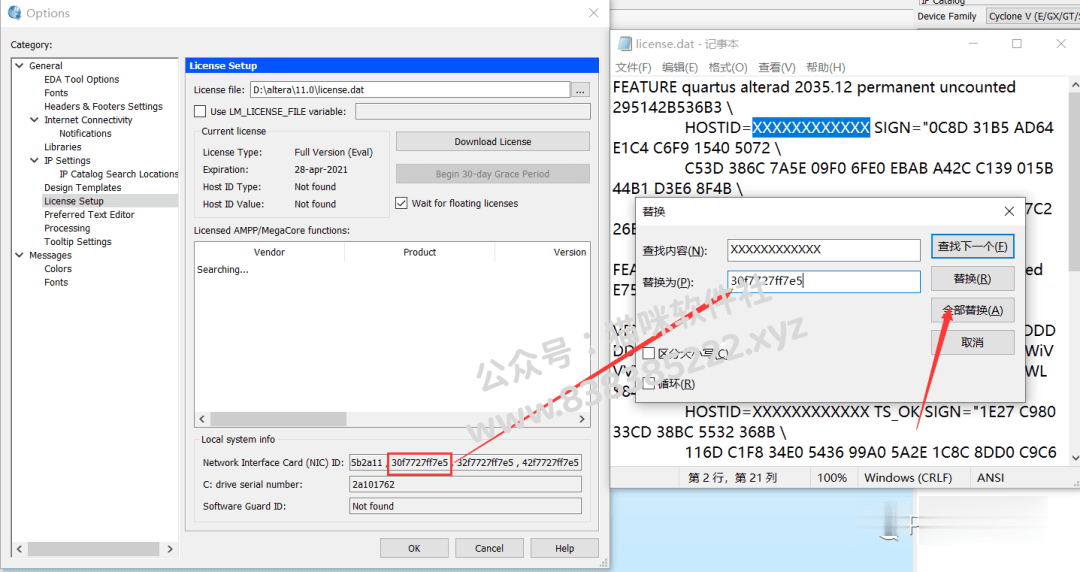This screenshot has height=572, width=1080.
Task: Click the License file path field
Action: click(410, 90)
